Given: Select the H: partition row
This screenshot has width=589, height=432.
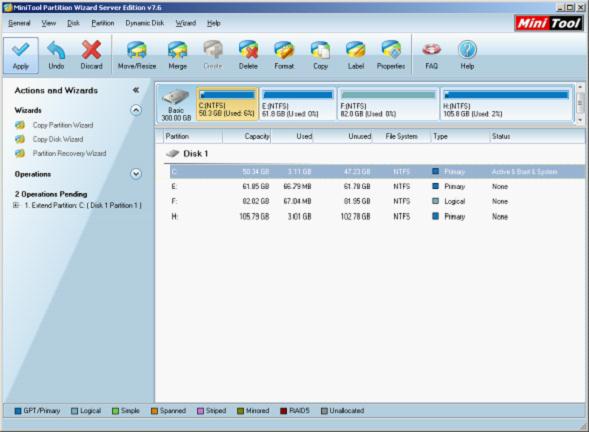Looking at the screenshot, I should point(377,216).
